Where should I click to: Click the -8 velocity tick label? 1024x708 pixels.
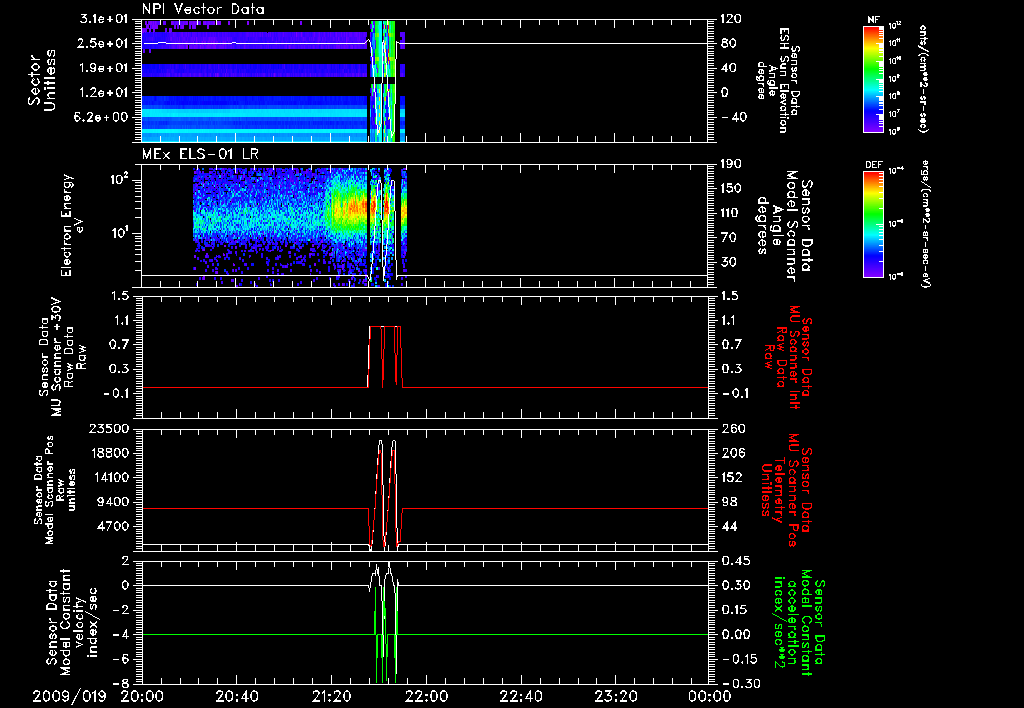tap(121, 684)
